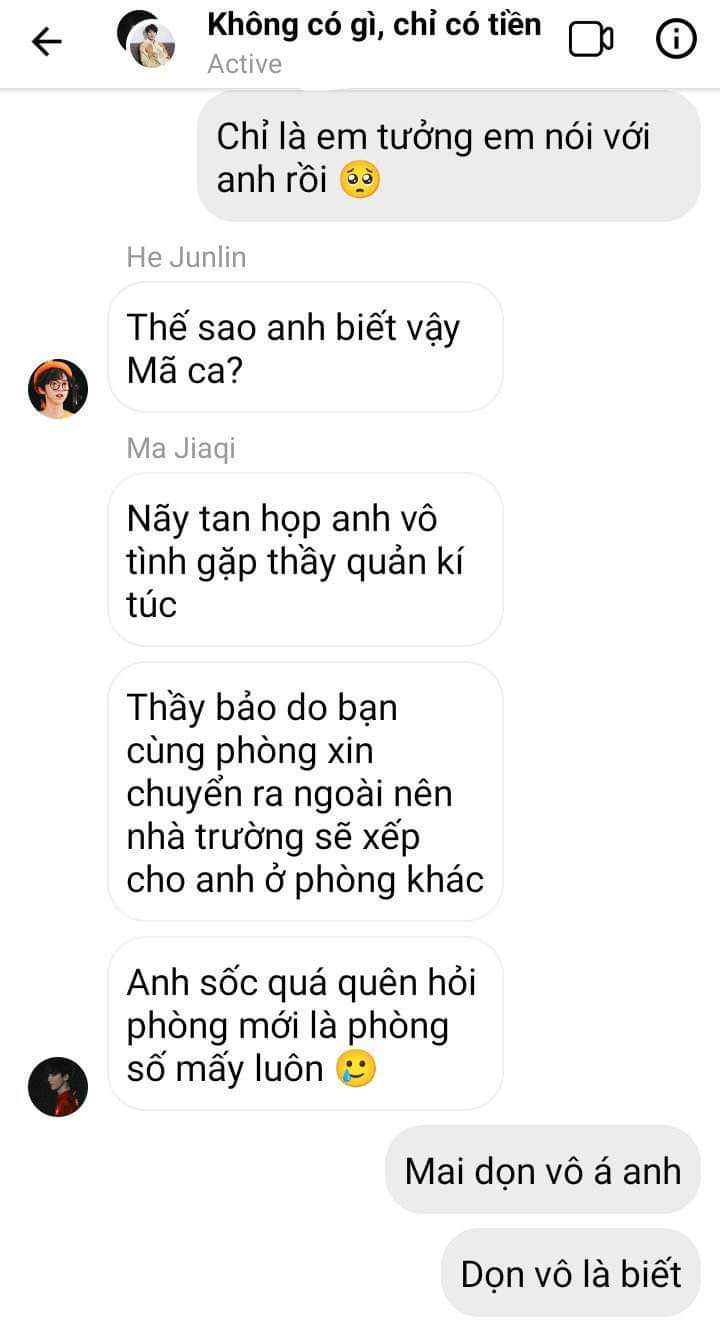Tap the sent message 'Mai dọn vô á anh'
Image resolution: width=720 pixels, height=1325 pixels.
(543, 1170)
